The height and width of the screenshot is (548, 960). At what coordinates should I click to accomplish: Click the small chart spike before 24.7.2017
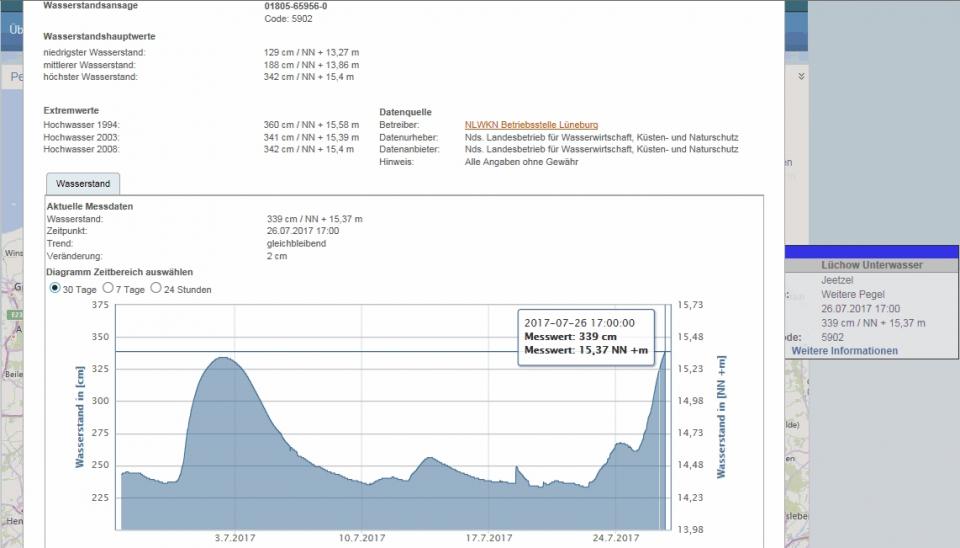coord(516,467)
